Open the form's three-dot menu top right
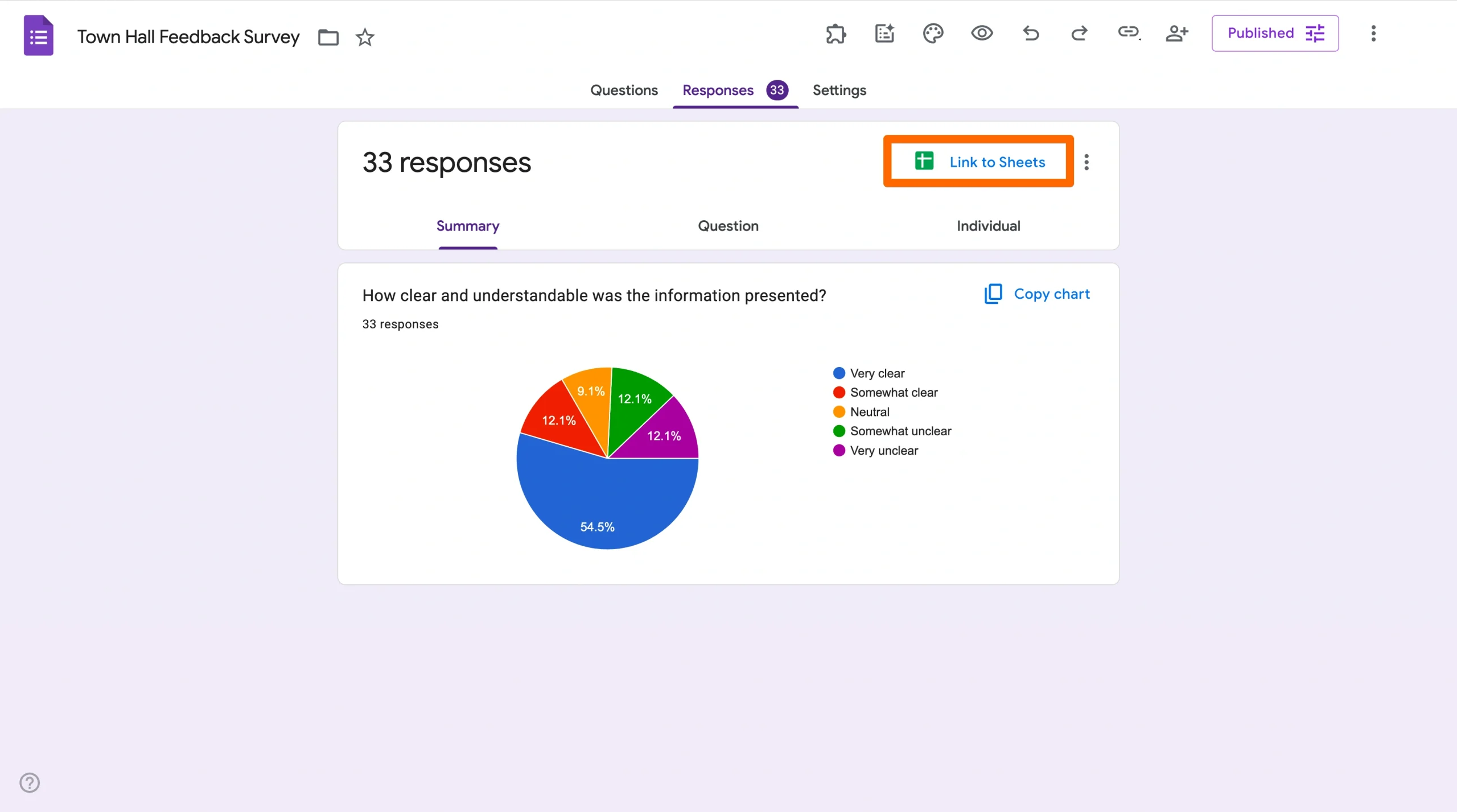The width and height of the screenshot is (1457, 812). 1374,34
